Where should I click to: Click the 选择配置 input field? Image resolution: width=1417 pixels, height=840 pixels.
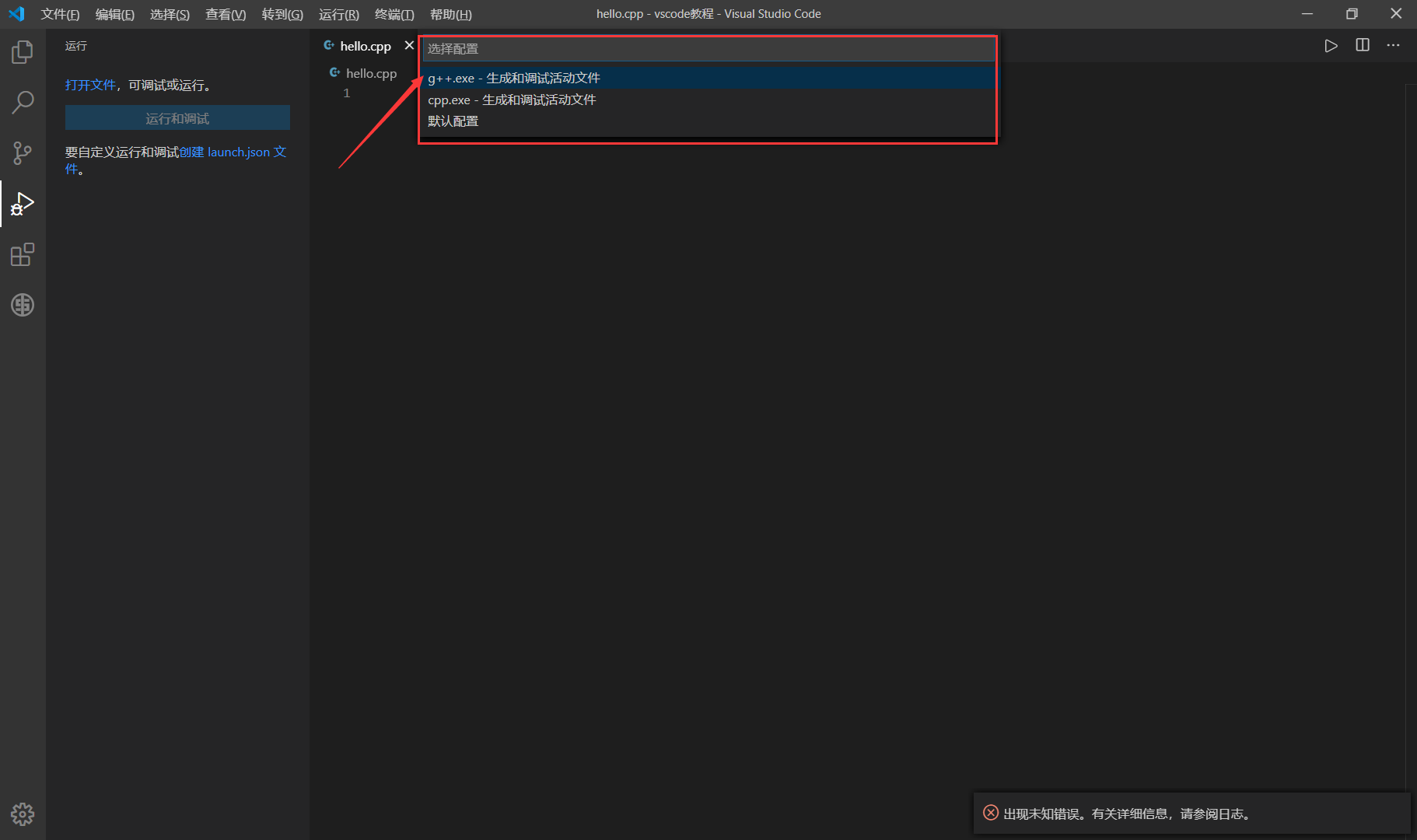[x=708, y=49]
